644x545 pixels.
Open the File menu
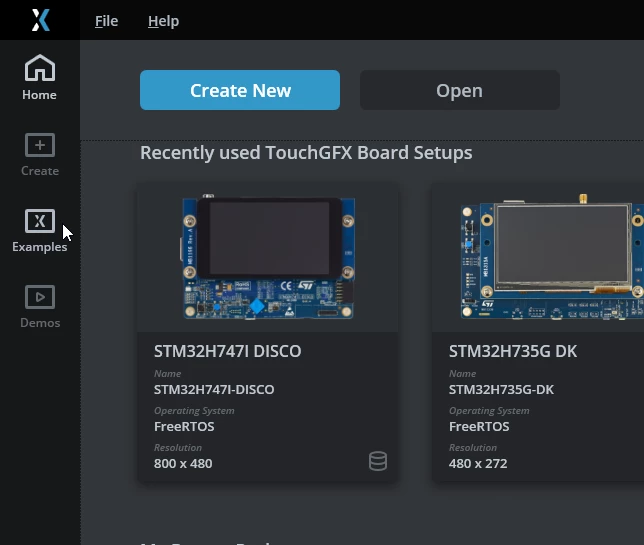[x=106, y=21]
